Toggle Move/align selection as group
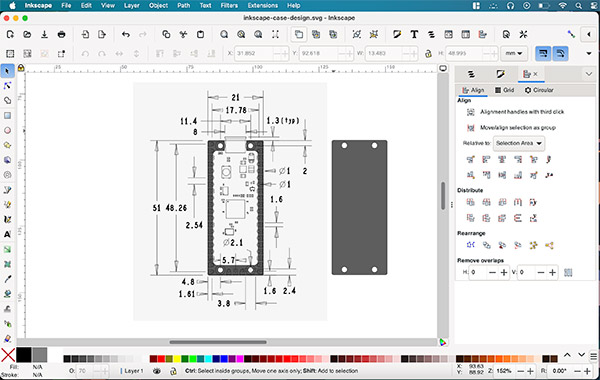The height and width of the screenshot is (380, 600). tap(471, 127)
